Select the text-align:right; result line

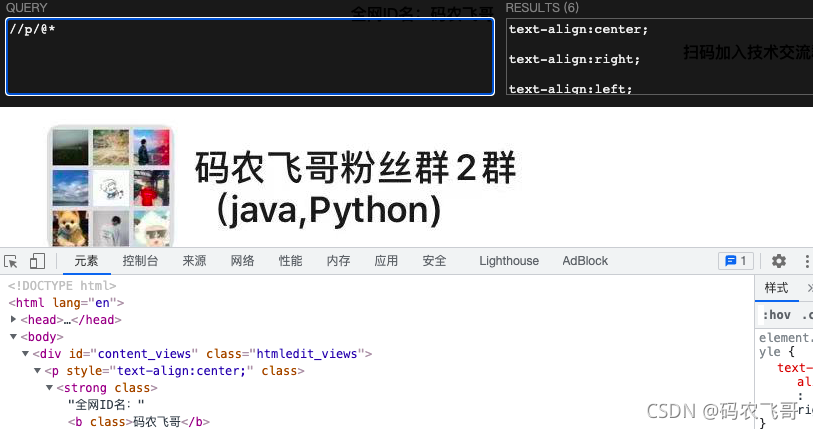574,59
